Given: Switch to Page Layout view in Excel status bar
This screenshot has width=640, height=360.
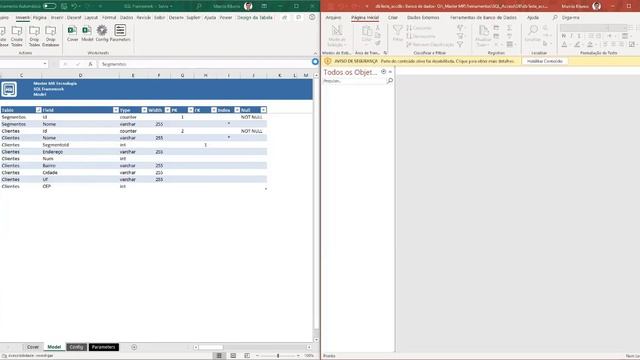Looking at the screenshot, I should pyautogui.click(x=233, y=356).
